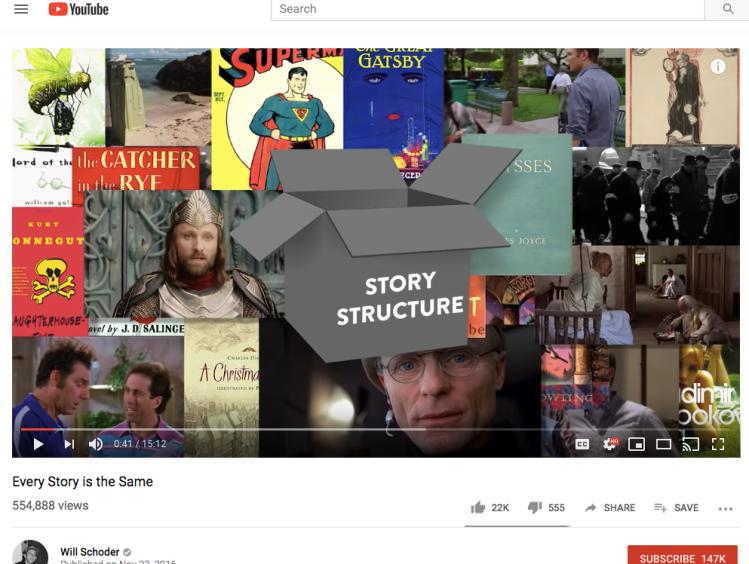Switch to theater mode
The width and height of the screenshot is (749, 564).
point(663,444)
